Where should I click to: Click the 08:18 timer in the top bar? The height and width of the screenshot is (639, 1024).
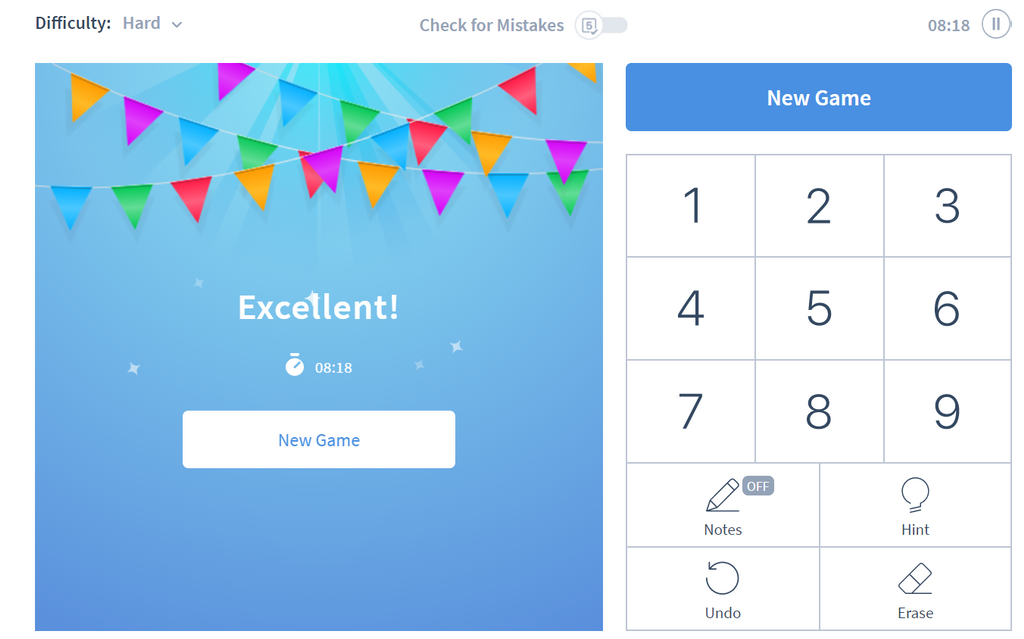(x=948, y=25)
